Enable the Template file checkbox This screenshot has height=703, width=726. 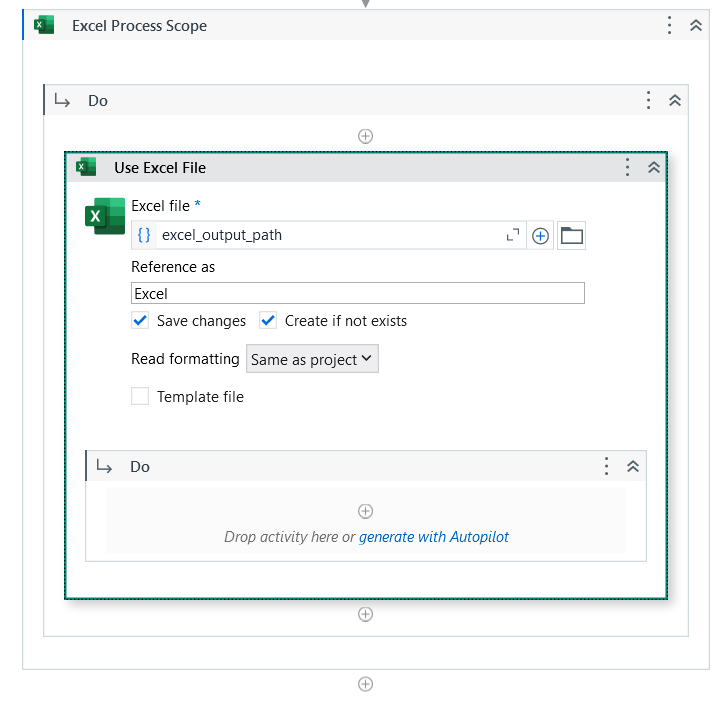[x=140, y=396]
